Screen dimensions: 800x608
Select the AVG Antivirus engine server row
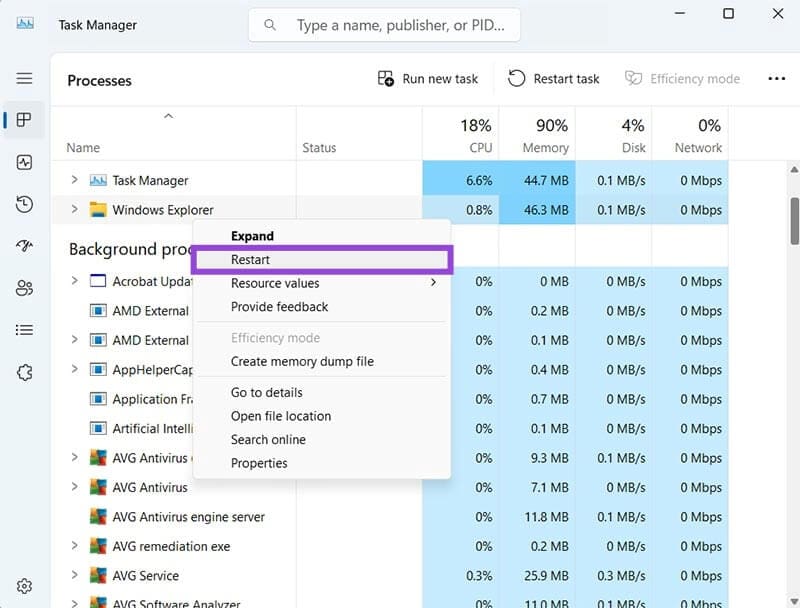click(390, 517)
